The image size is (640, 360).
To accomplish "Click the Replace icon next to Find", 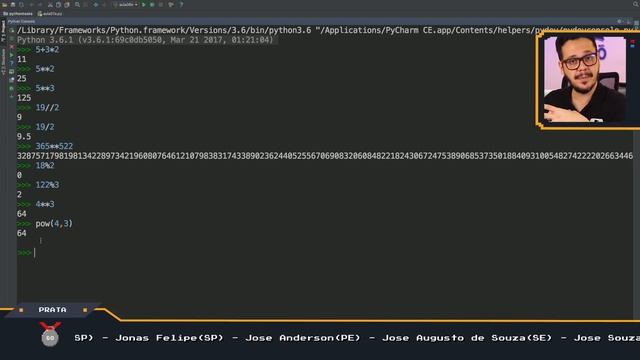I will point(85,5).
